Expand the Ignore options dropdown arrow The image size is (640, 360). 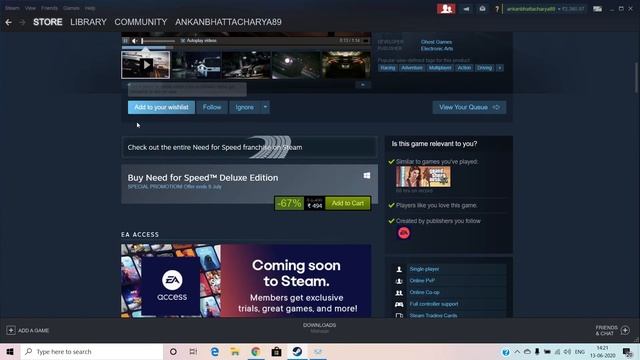click(x=265, y=107)
